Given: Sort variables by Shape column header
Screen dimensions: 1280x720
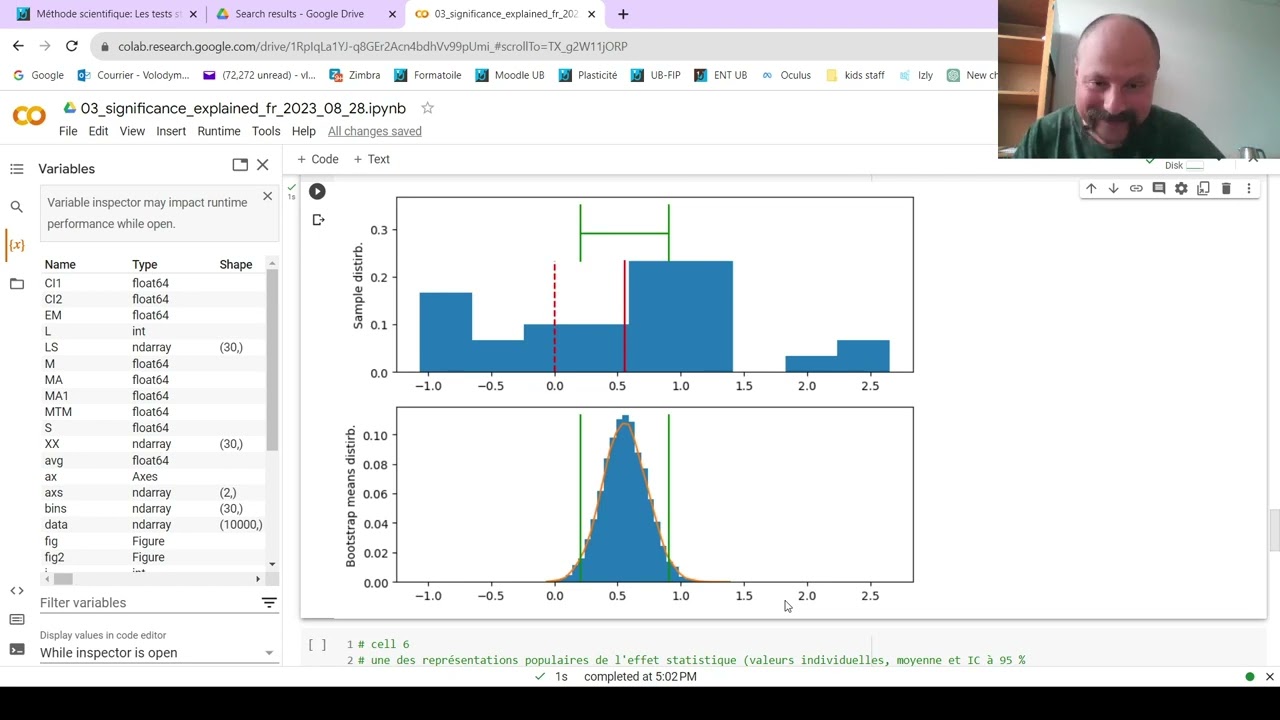Looking at the screenshot, I should [x=236, y=265].
